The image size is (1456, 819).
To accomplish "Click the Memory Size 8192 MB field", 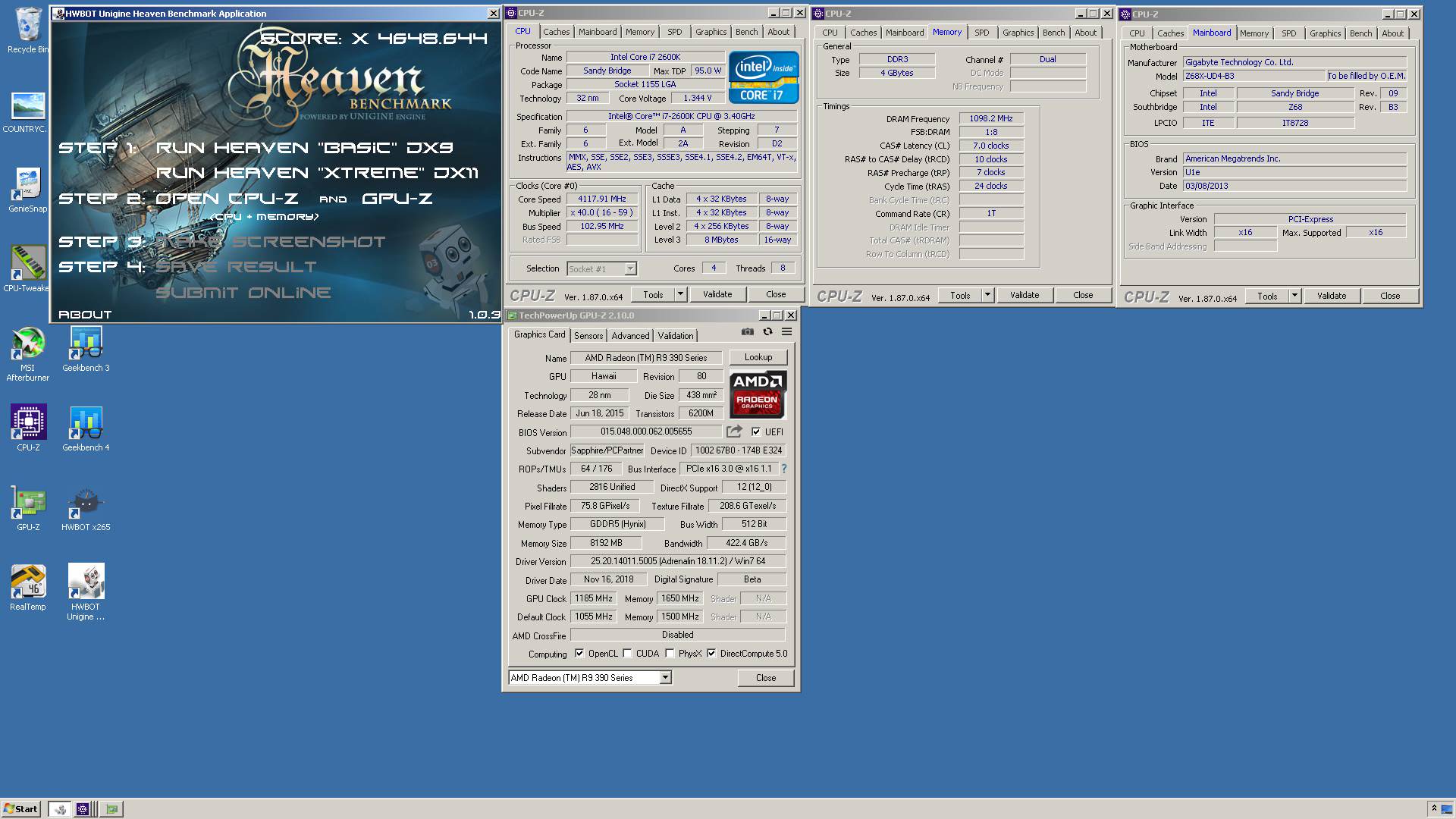I will click(606, 543).
